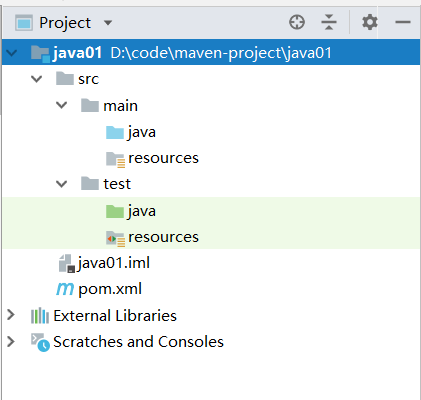Viewport: 421px width, 400px height.
Task: Select the resources folder under main
Action: [x=163, y=158]
